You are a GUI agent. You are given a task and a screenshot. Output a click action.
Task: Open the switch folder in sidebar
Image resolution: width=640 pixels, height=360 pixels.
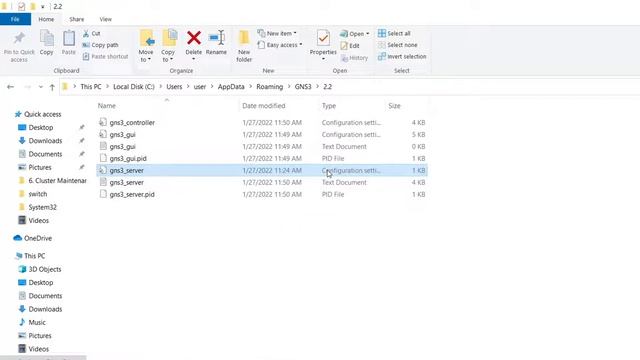(x=38, y=194)
